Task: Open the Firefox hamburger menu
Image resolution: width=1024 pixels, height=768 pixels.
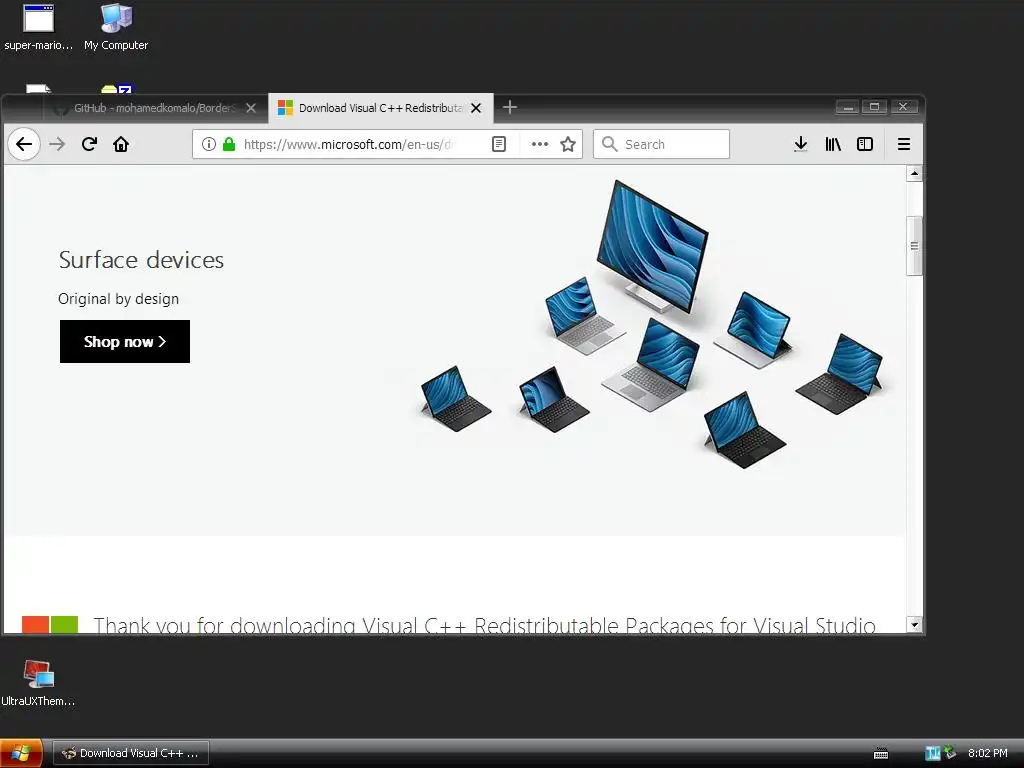Action: coord(904,144)
